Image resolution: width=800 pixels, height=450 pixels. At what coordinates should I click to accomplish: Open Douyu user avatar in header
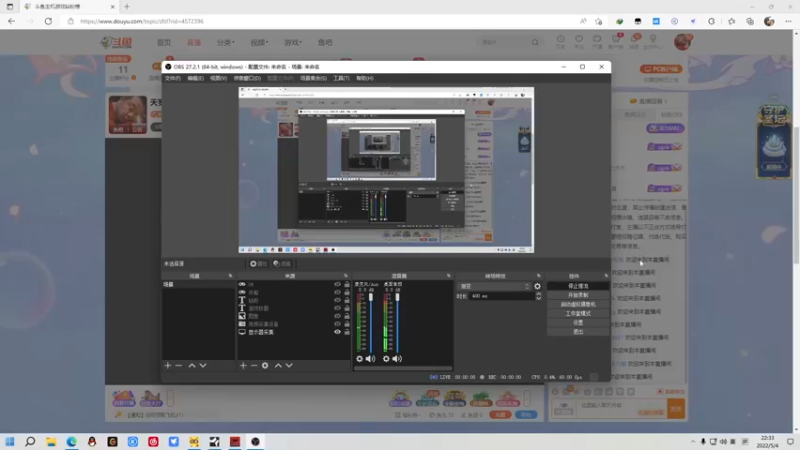(682, 42)
